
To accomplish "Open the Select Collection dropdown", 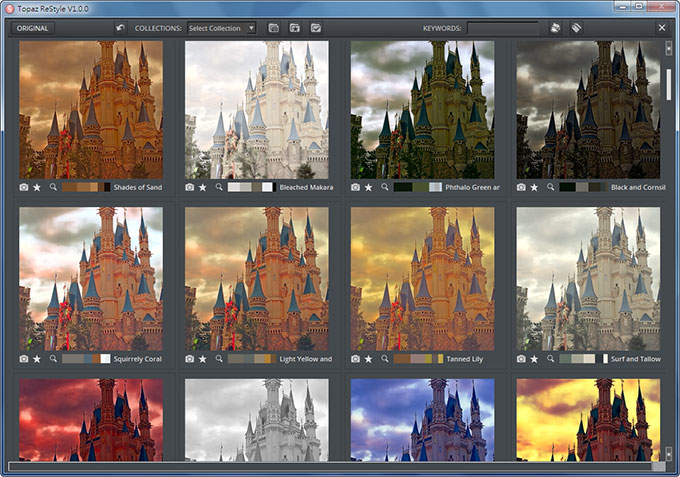I will (222, 28).
